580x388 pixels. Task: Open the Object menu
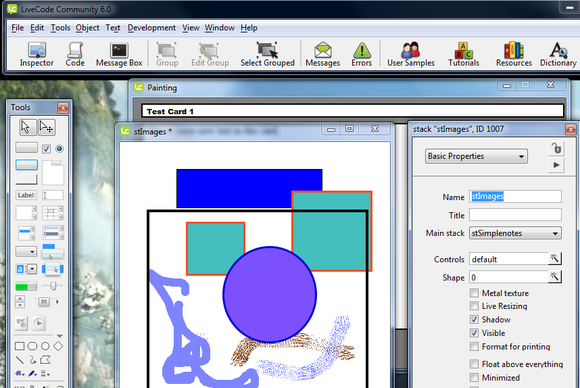coord(87,28)
